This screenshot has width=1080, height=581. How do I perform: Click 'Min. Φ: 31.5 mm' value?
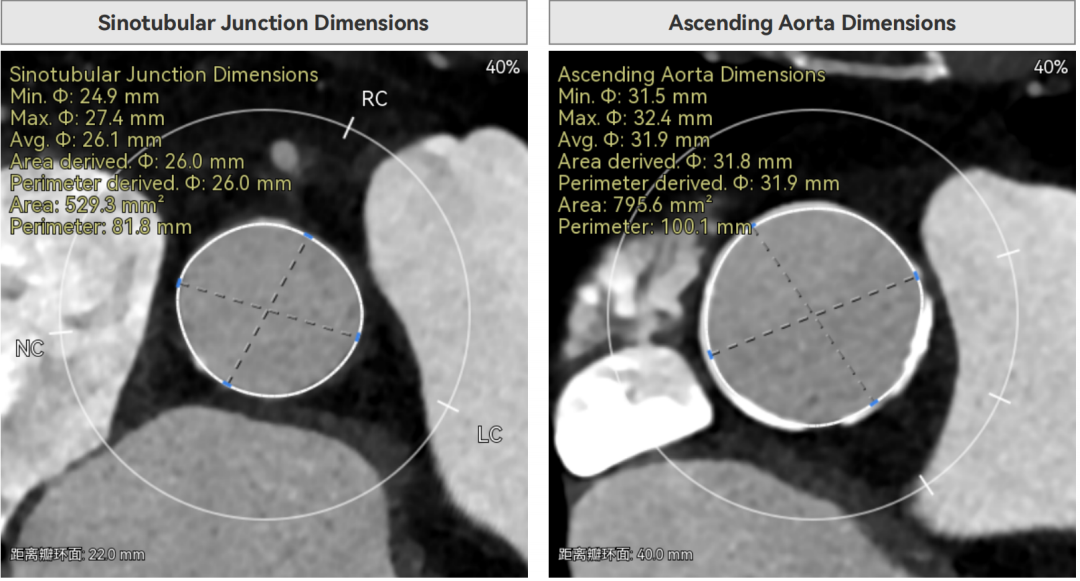[633, 96]
